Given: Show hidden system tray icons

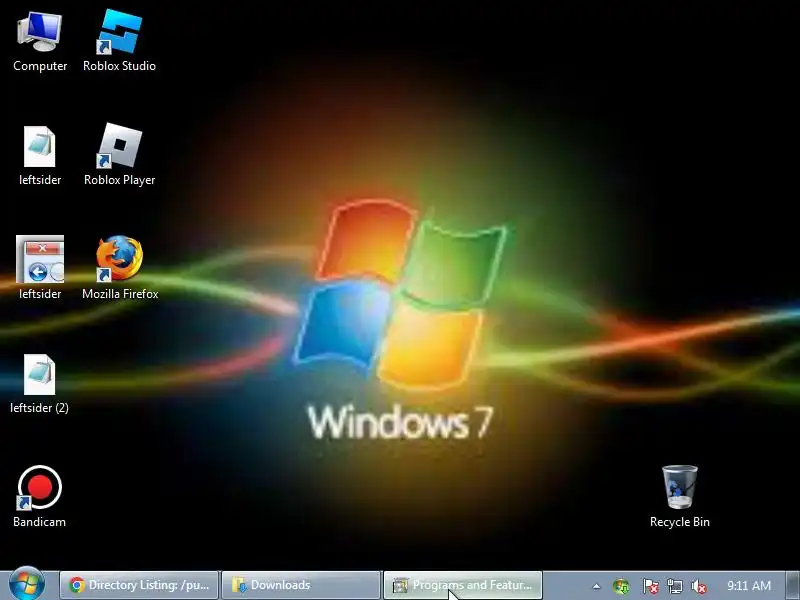Looking at the screenshot, I should click(x=596, y=586).
